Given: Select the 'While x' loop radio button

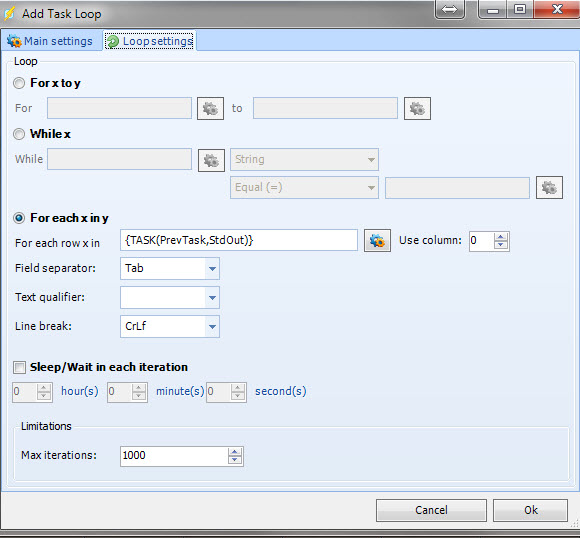Looking at the screenshot, I should (x=19, y=134).
